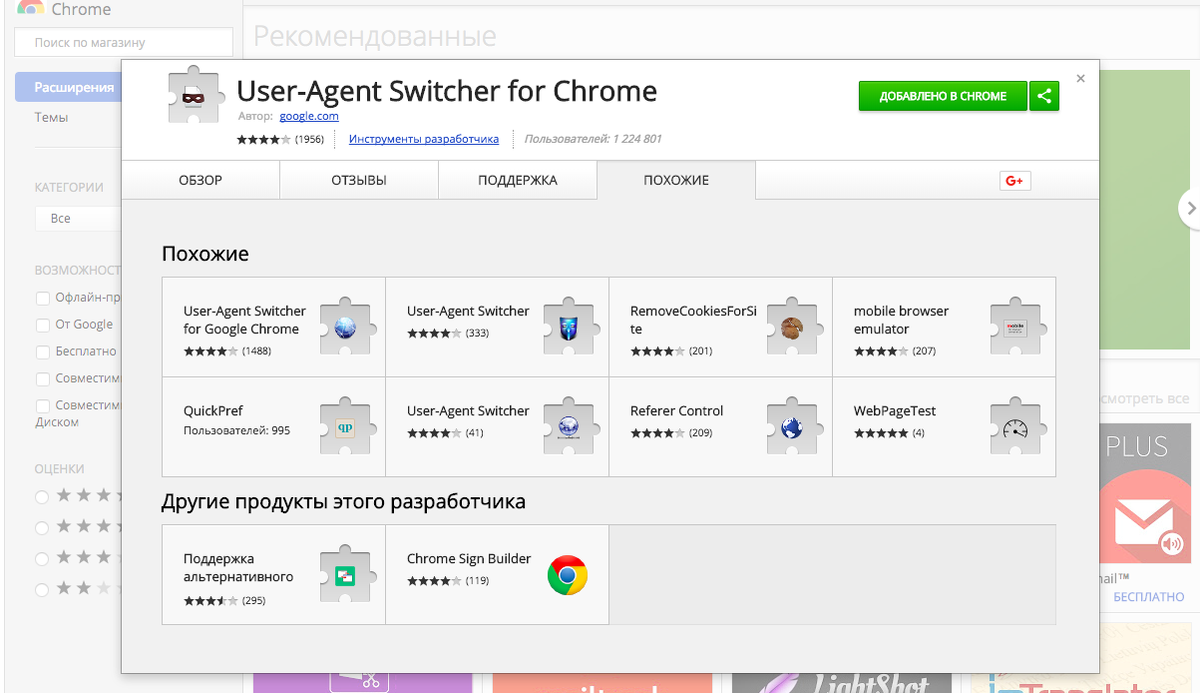Open the google.com author link
The width and height of the screenshot is (1200, 693).
[x=309, y=116]
